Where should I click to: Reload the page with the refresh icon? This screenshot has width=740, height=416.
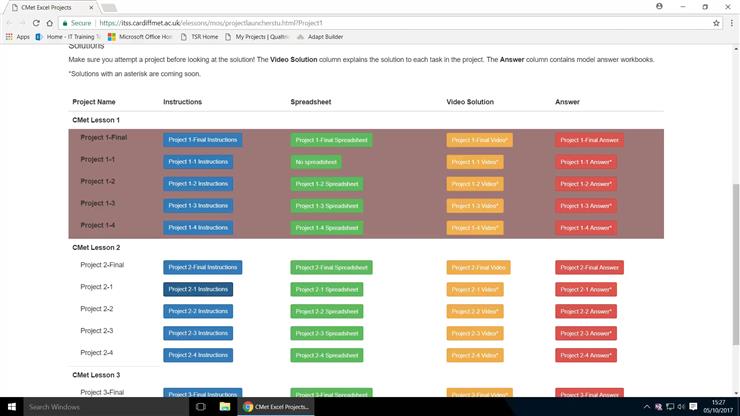coord(36,23)
